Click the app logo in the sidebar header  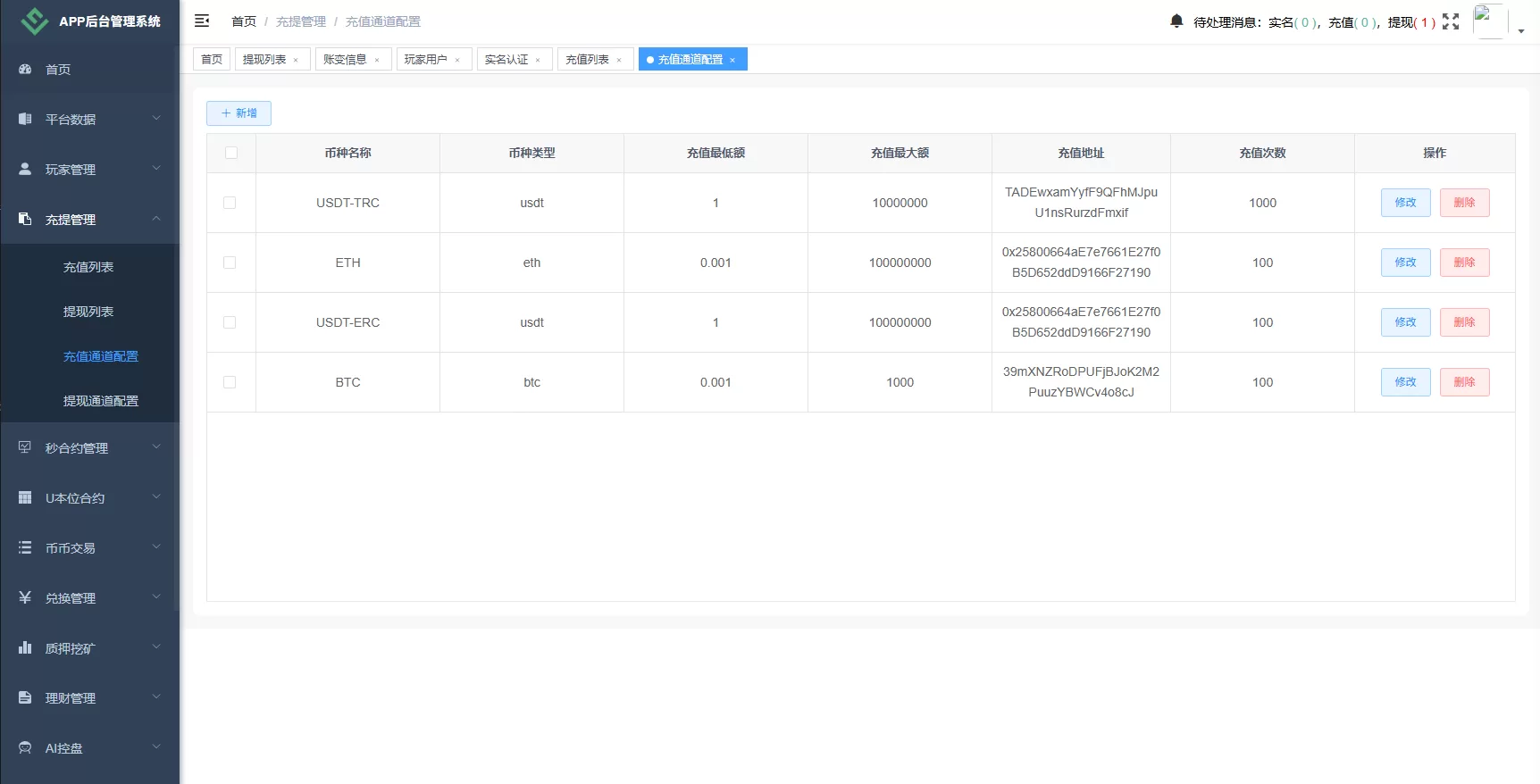click(x=34, y=21)
